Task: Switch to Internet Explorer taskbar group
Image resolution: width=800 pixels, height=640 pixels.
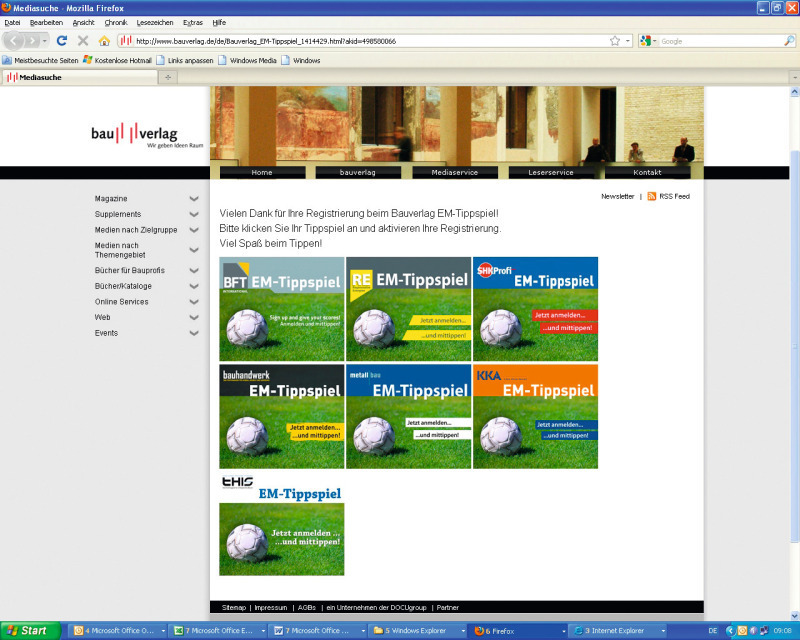Action: coord(619,631)
